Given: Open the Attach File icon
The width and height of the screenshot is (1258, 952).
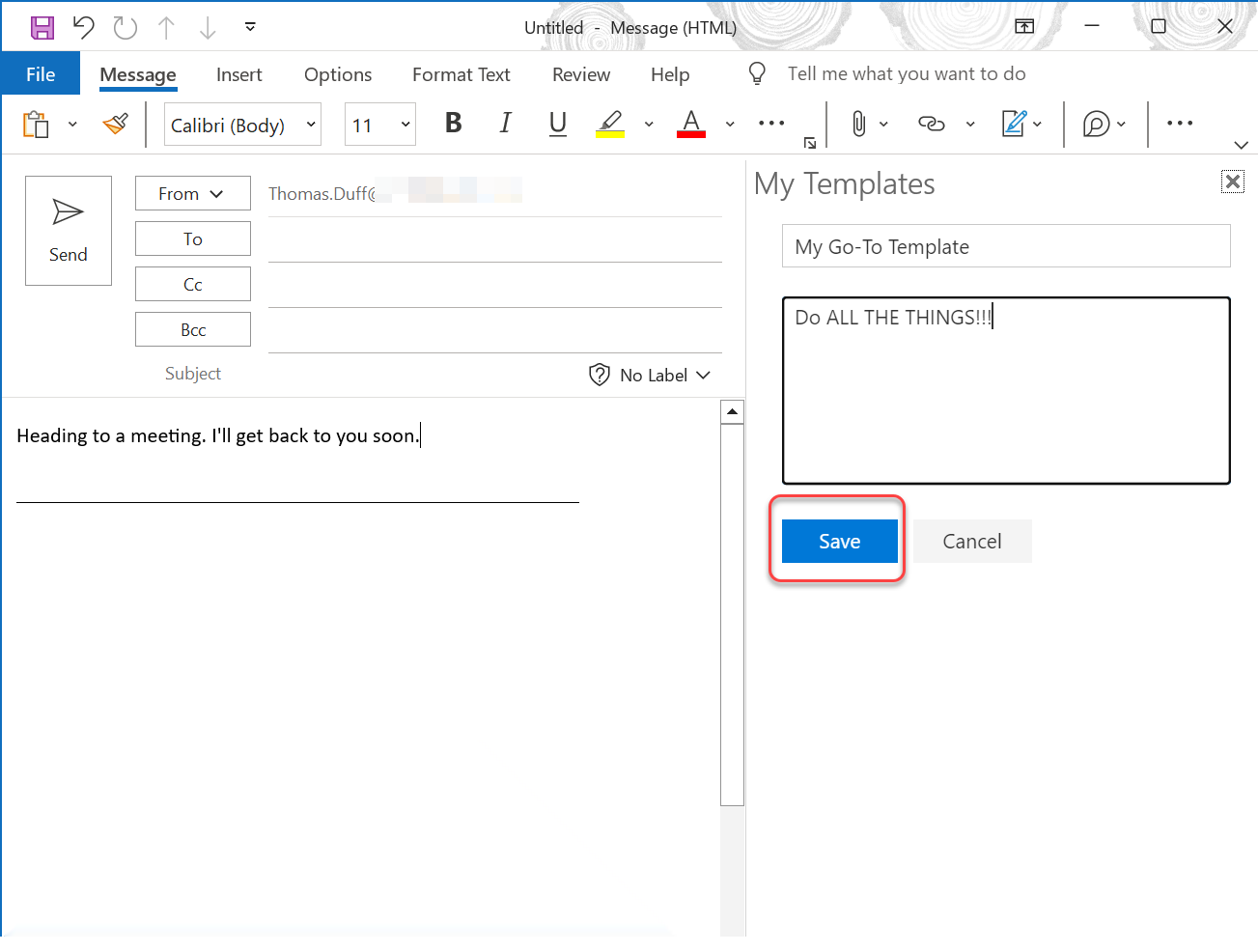Looking at the screenshot, I should pos(859,124).
